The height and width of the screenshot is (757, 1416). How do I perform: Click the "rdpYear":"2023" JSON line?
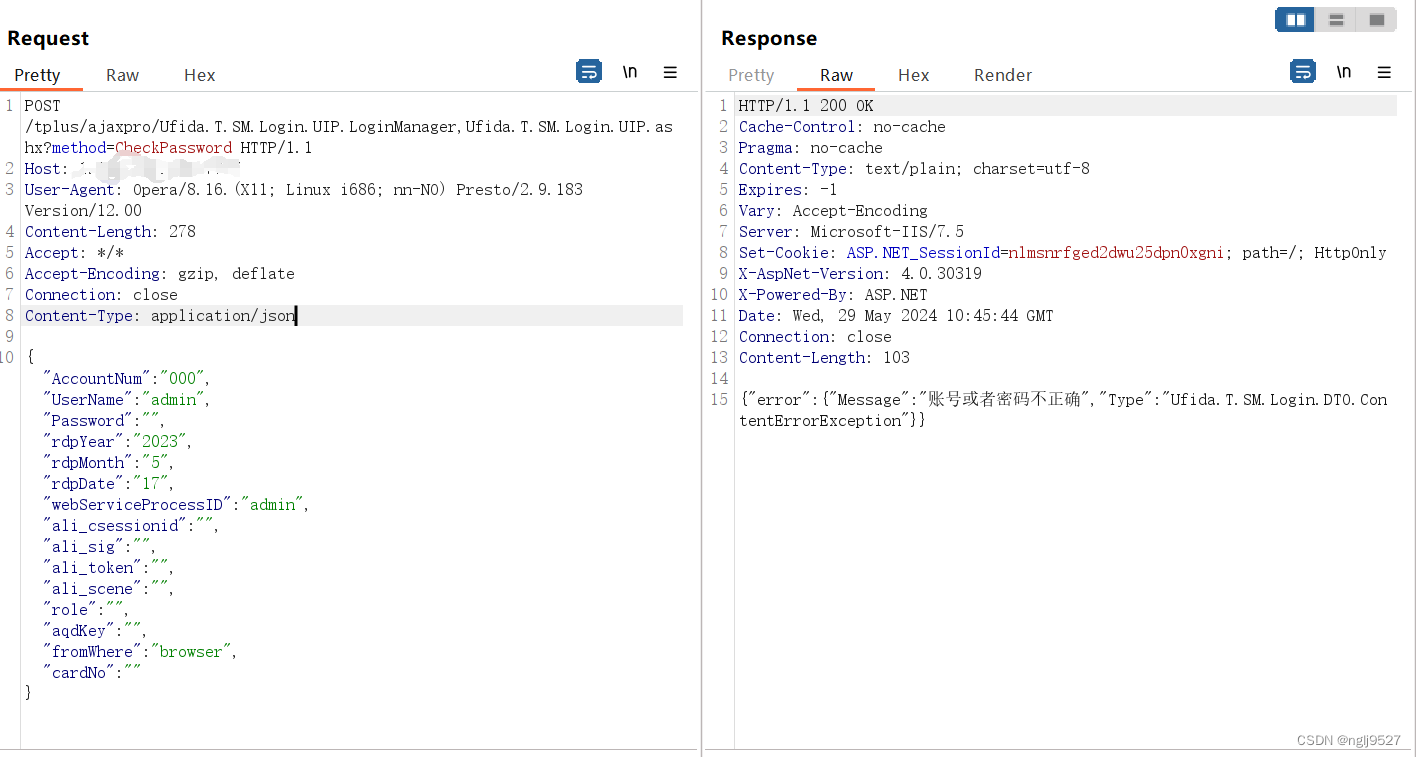click(x=117, y=442)
